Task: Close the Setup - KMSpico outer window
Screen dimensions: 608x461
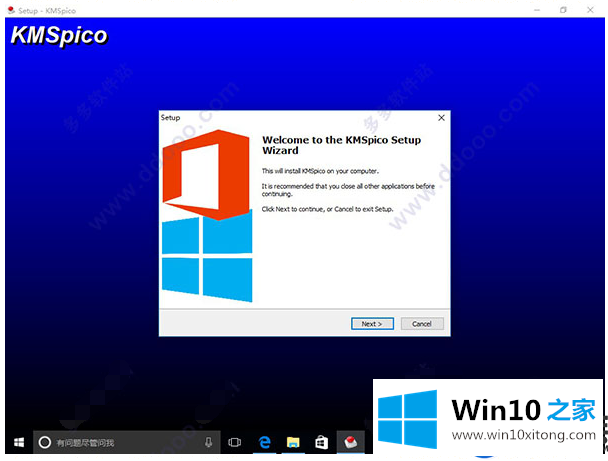Action: click(590, 10)
